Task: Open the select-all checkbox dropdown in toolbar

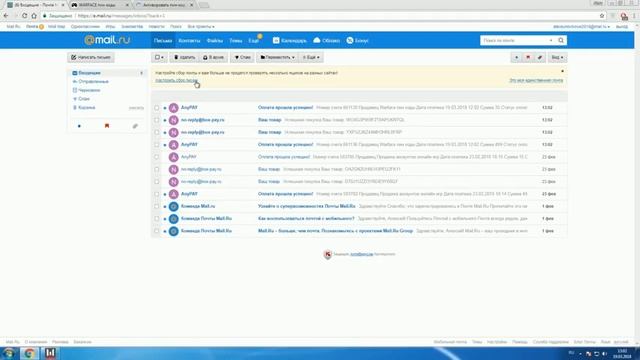Action: coord(159,58)
